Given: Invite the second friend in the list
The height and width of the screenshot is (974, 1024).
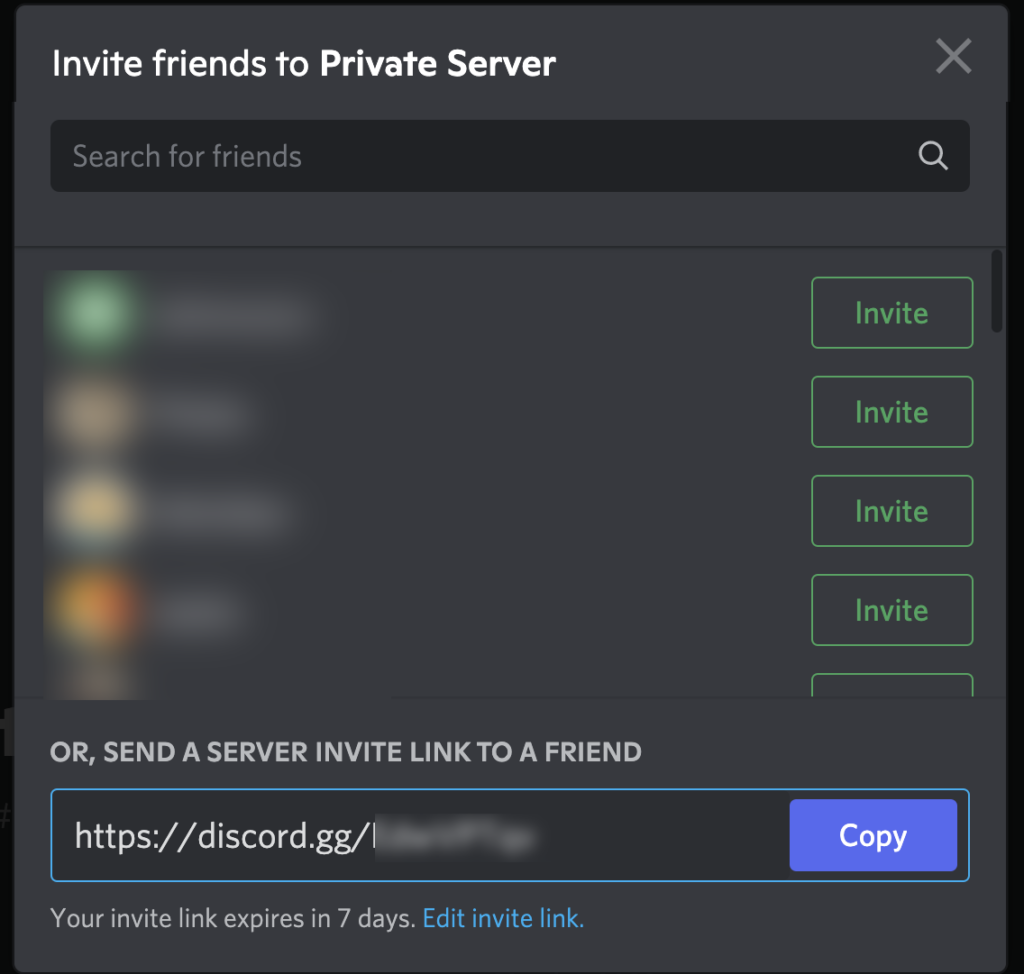Looking at the screenshot, I should [x=891, y=411].
